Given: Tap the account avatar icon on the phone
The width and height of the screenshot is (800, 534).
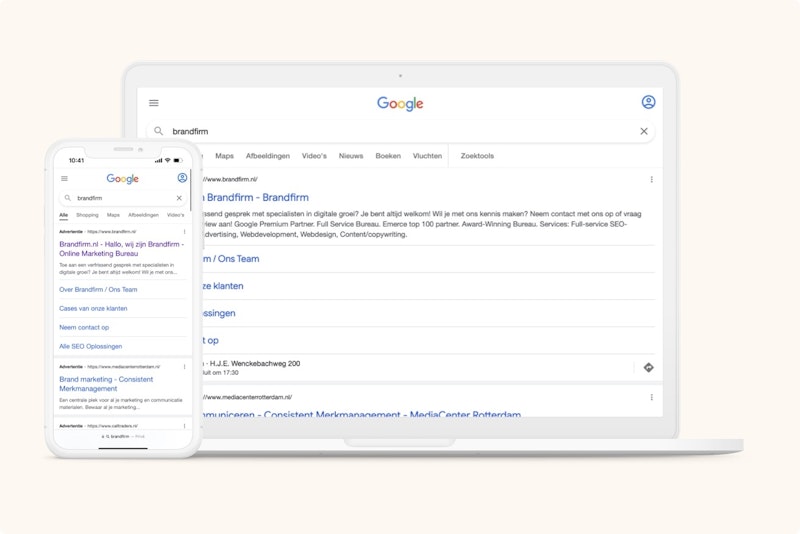Looking at the screenshot, I should pyautogui.click(x=182, y=178).
